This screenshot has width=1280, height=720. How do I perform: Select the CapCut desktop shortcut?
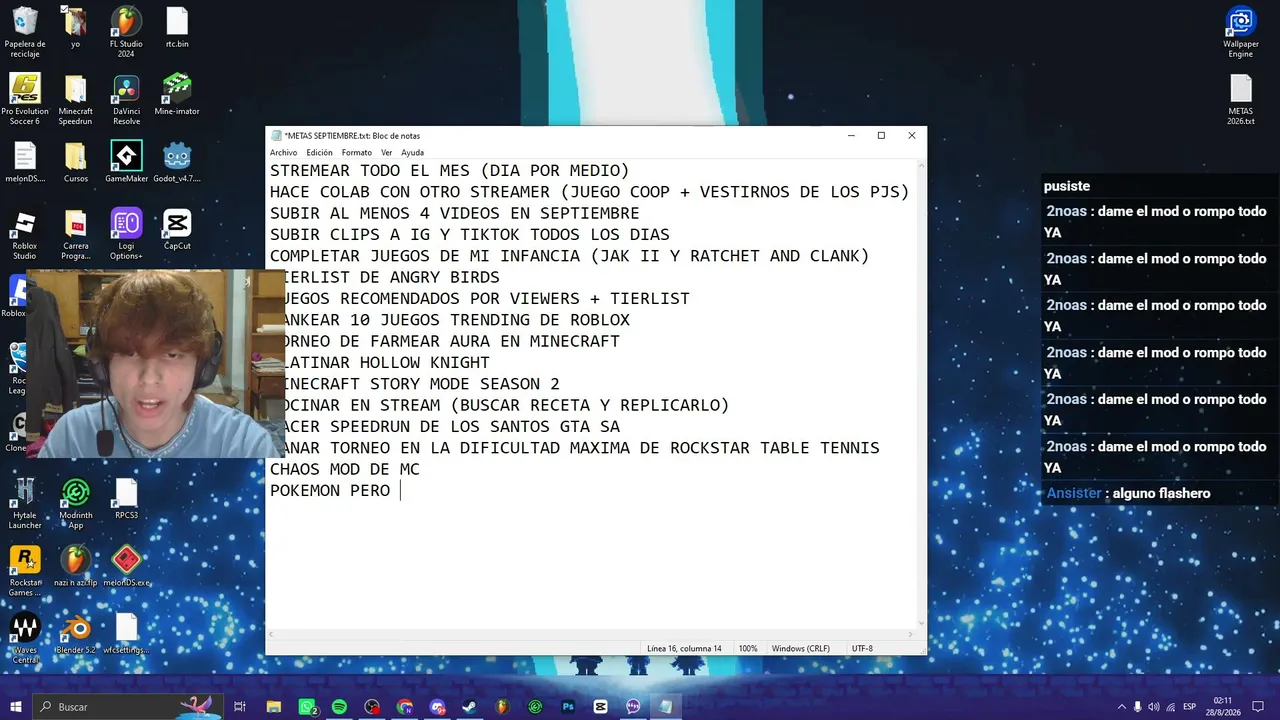coord(177,229)
